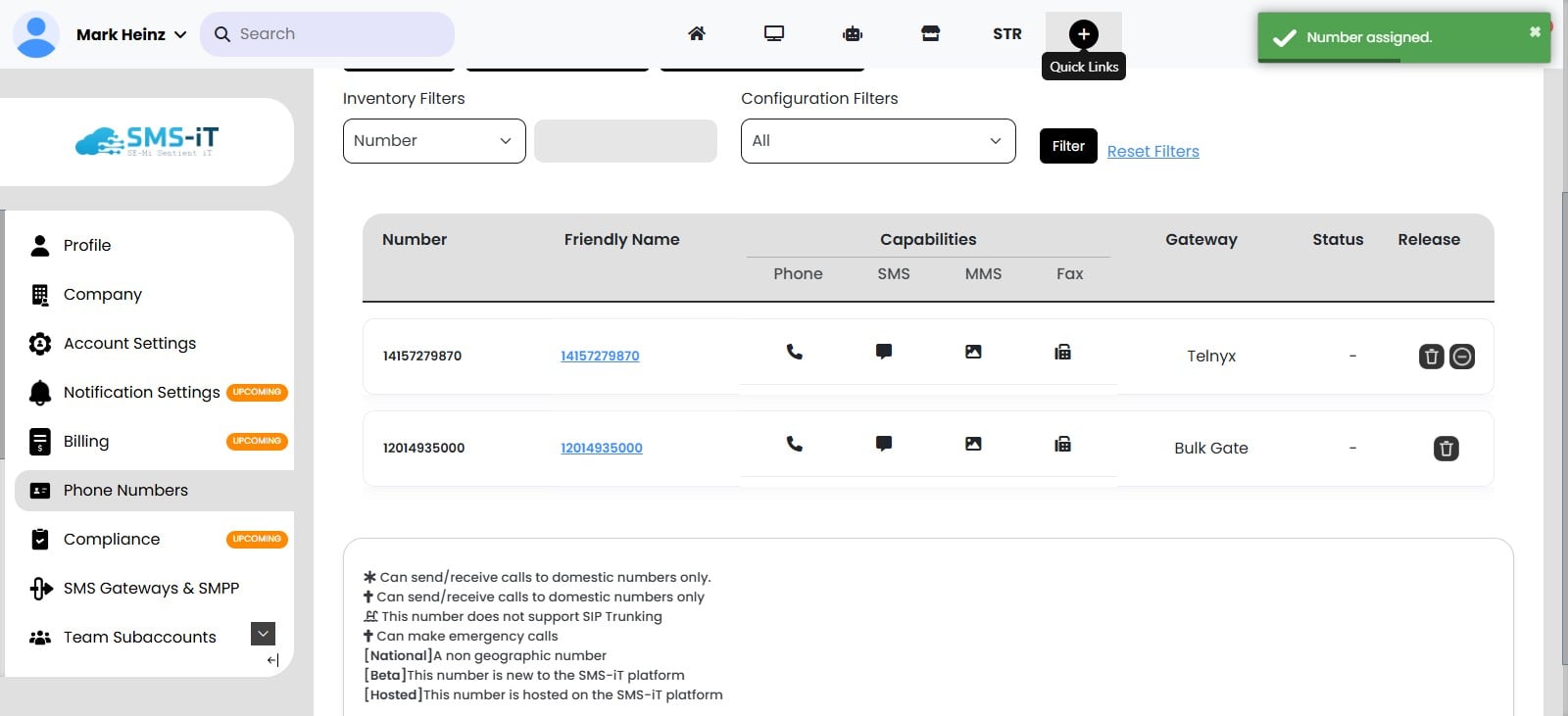Unassign number 14157279870 with minus circle icon
The width and height of the screenshot is (1568, 716).
pos(1462,357)
